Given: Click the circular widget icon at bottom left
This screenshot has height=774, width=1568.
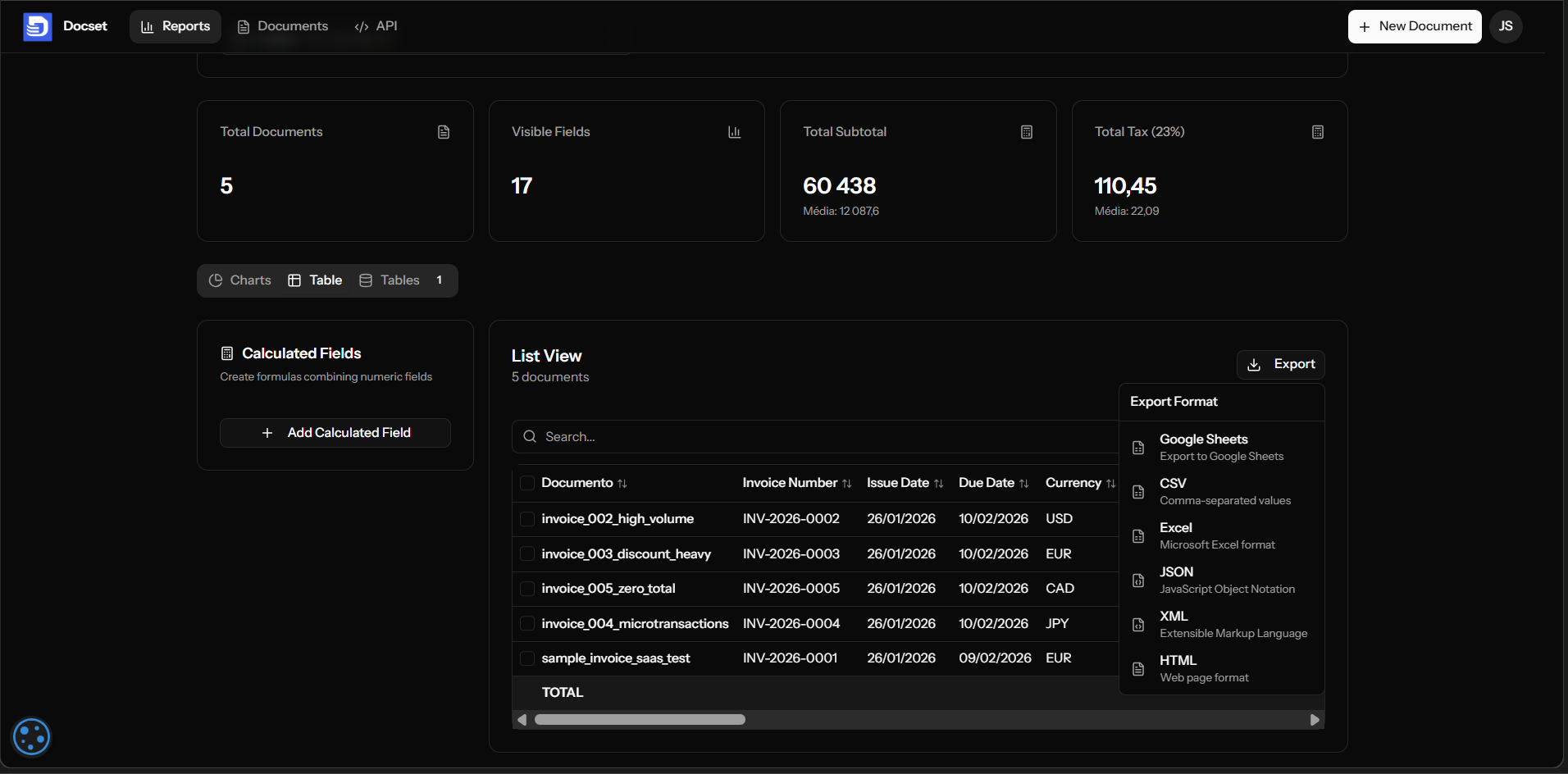Looking at the screenshot, I should click(31, 736).
